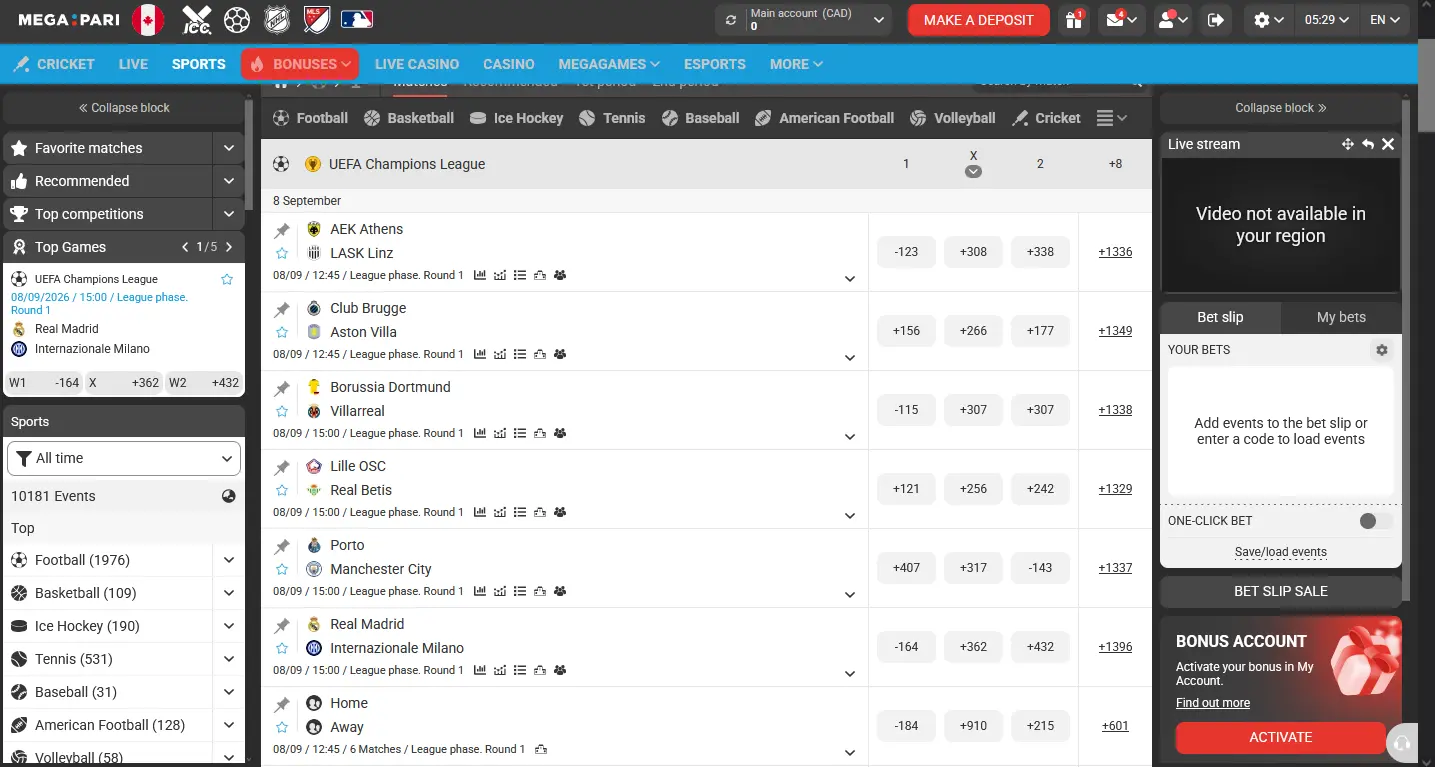Image resolution: width=1435 pixels, height=767 pixels.
Task: Open the podium standings icon for Lille OSC match
Action: pos(540,512)
